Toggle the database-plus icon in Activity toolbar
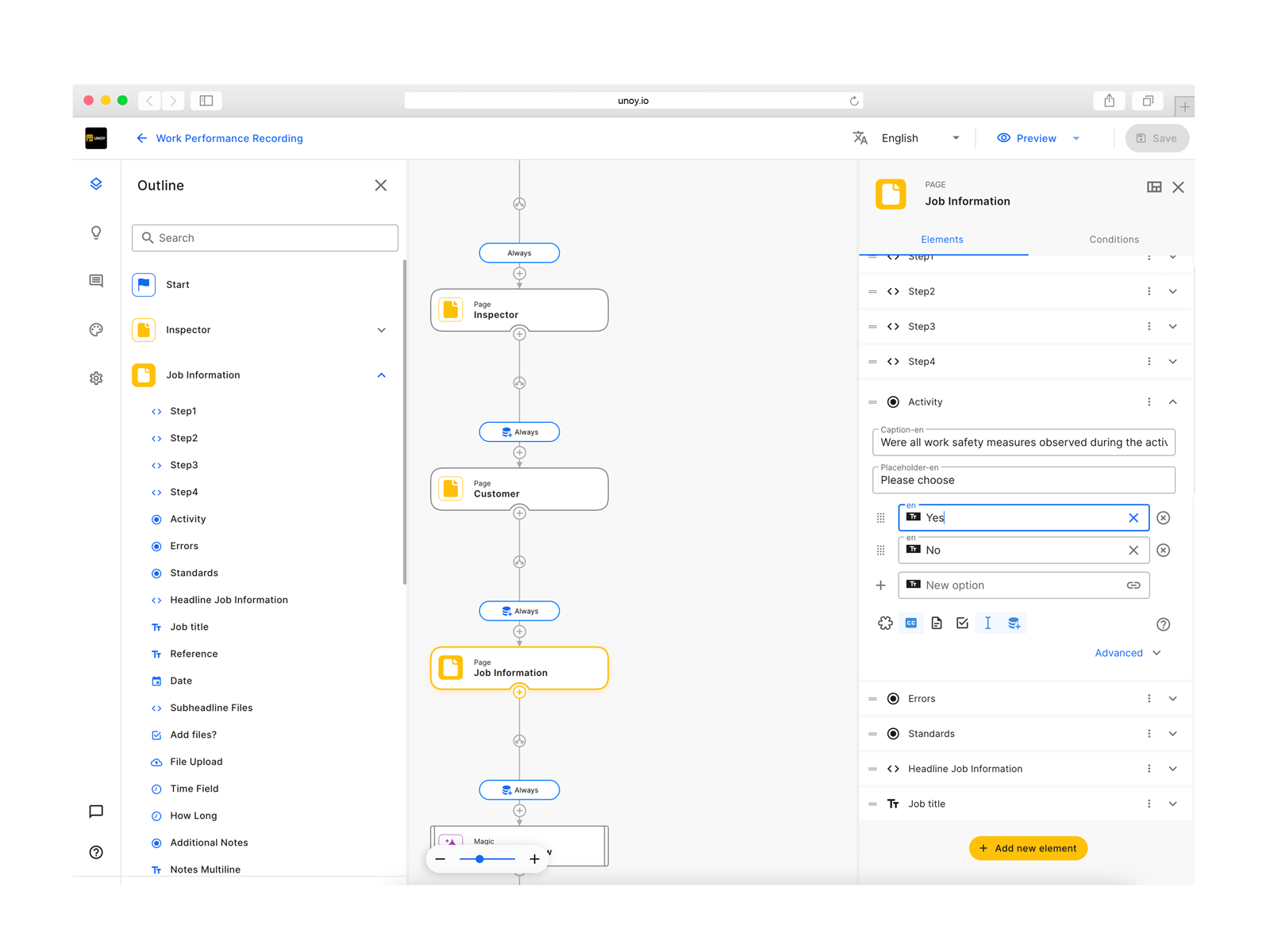Screen dimensions: 1270x952 point(1014,624)
